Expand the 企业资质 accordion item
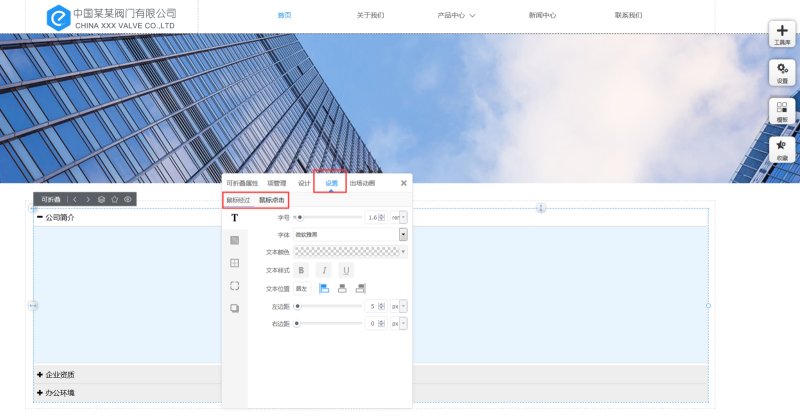Screen dimensions: 800x419 [x=60, y=374]
